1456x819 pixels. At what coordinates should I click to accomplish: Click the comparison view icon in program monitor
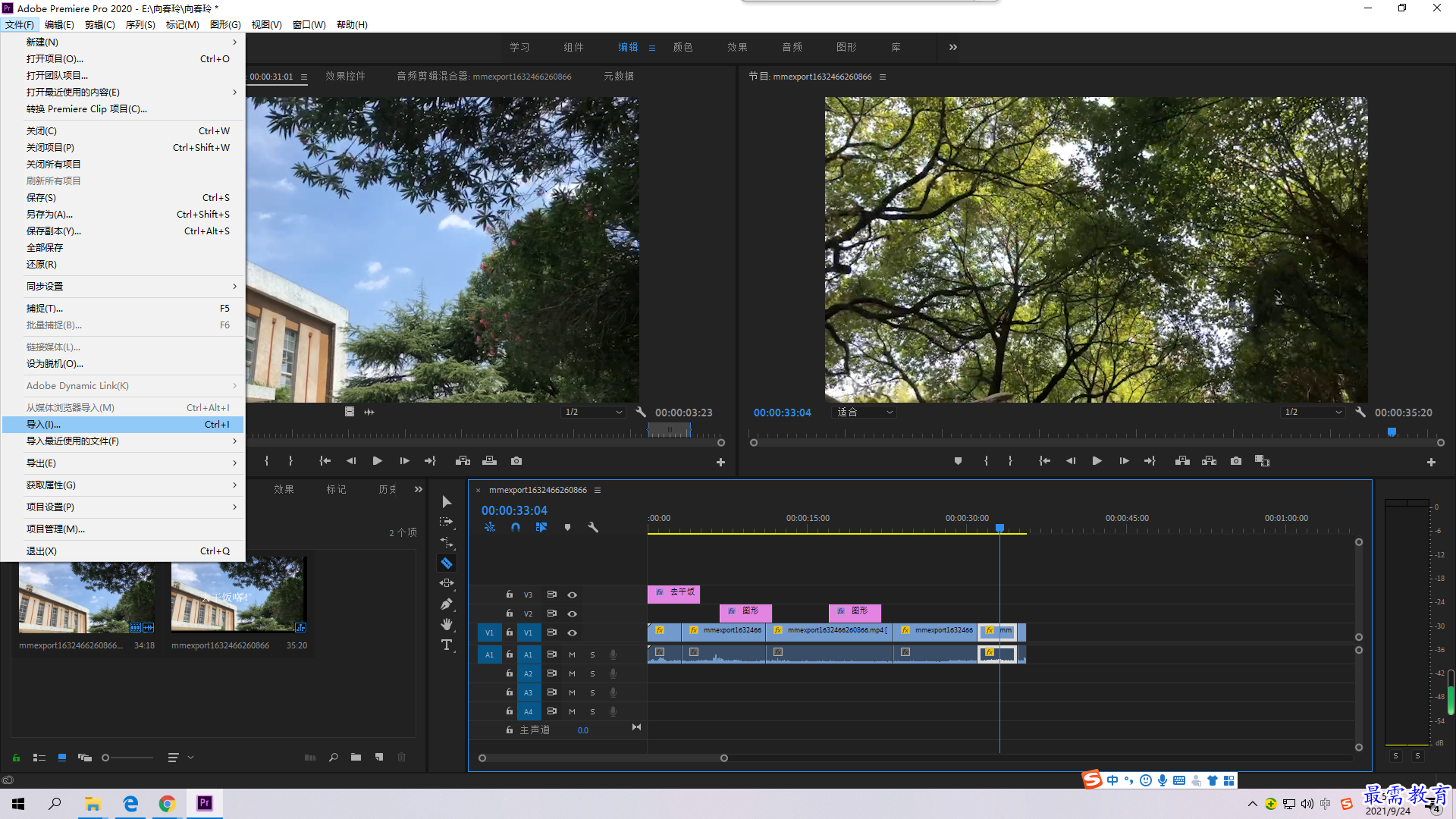coord(1263,461)
